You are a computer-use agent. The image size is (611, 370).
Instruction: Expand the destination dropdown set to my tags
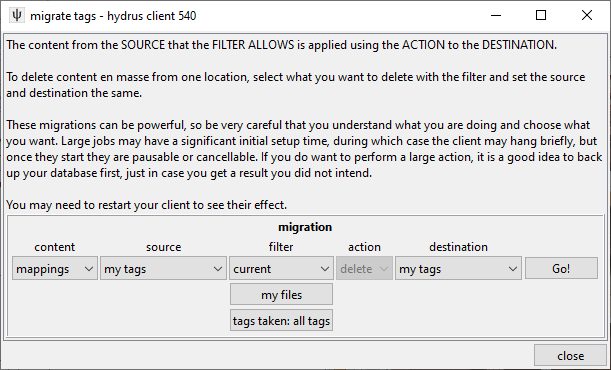(x=458, y=268)
